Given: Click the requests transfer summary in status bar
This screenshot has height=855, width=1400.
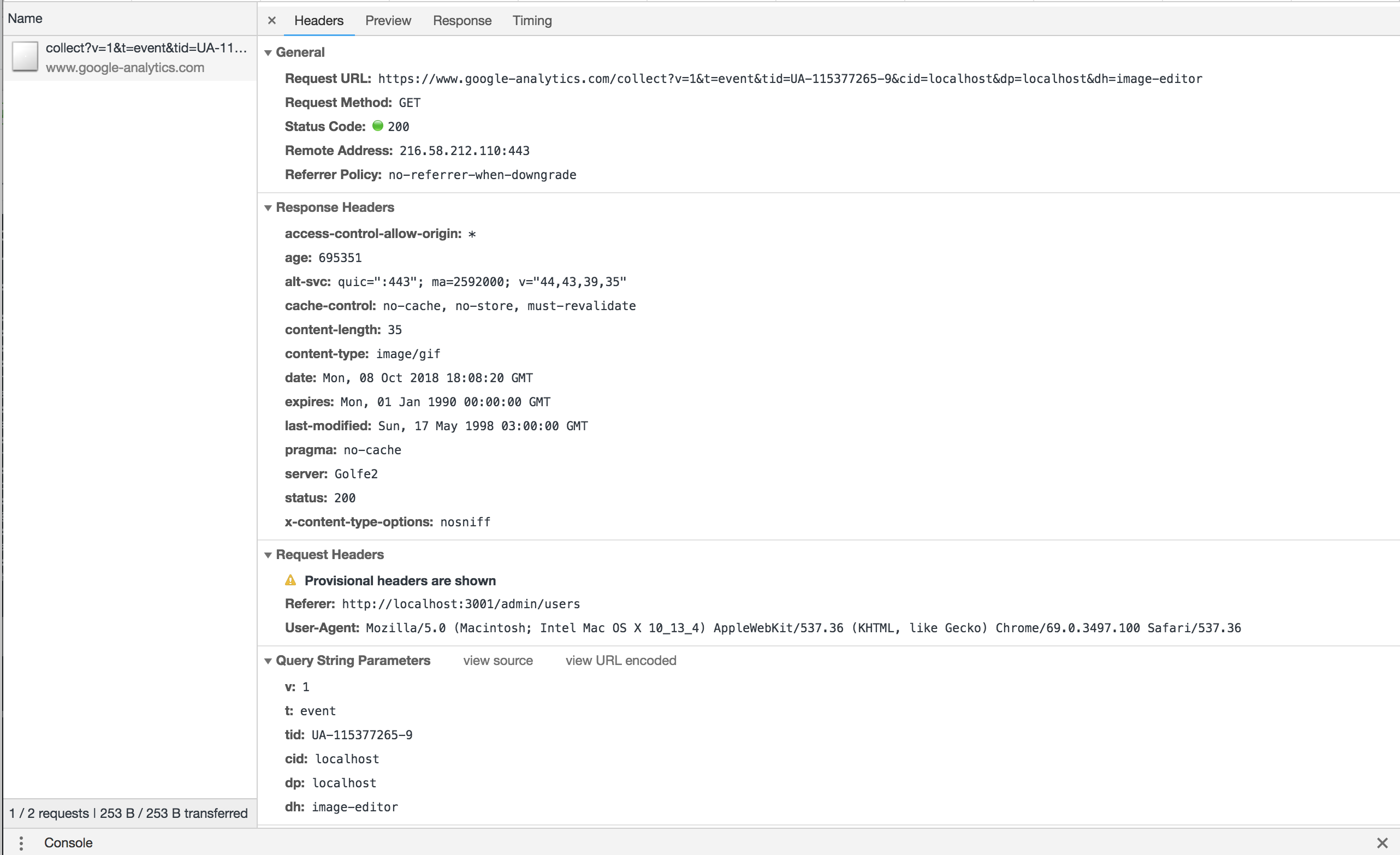Looking at the screenshot, I should pos(128,813).
